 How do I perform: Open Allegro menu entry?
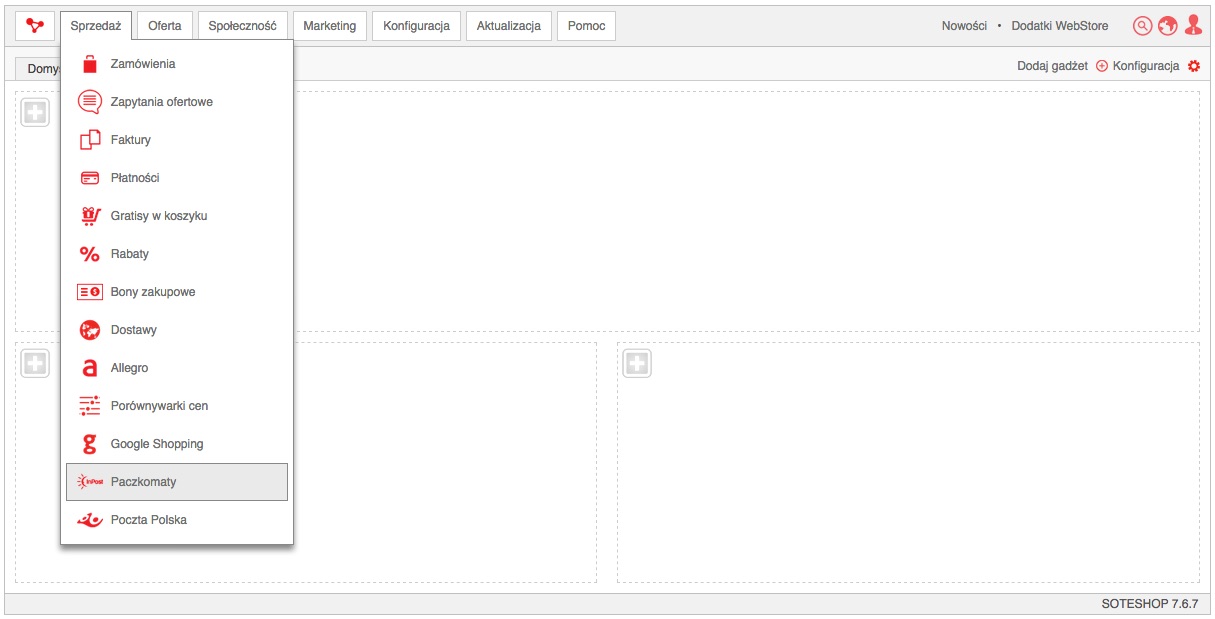177,368
